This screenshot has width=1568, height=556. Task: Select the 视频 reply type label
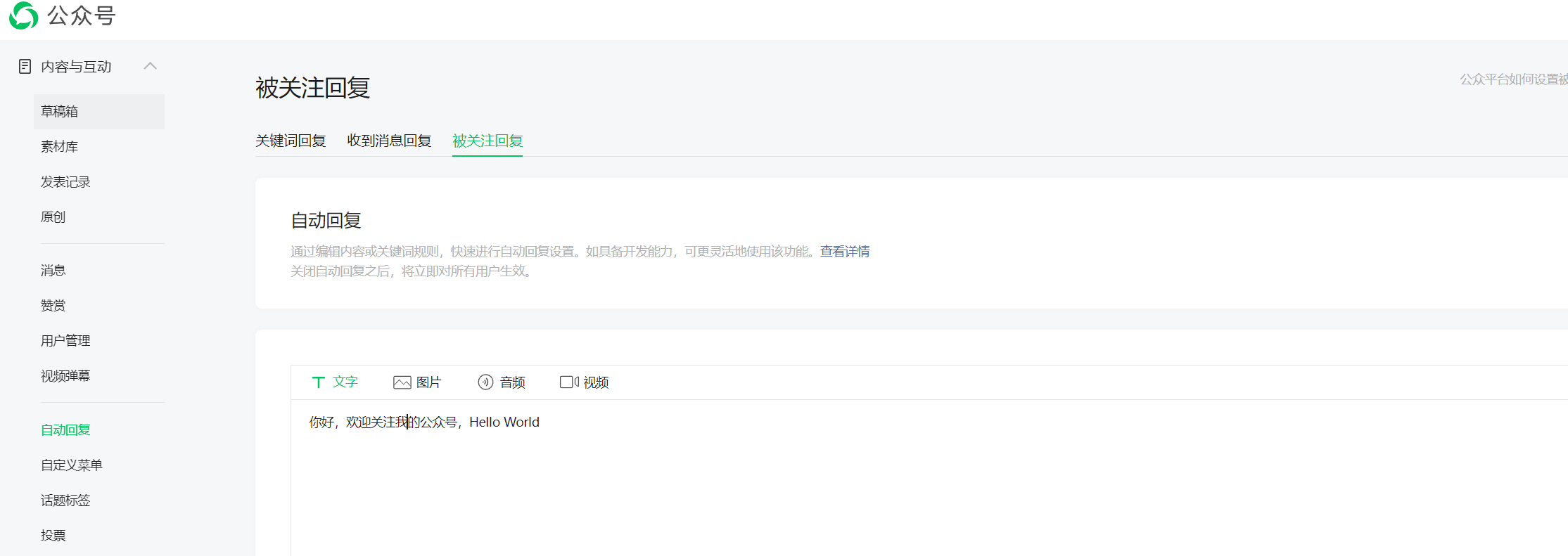pos(596,382)
